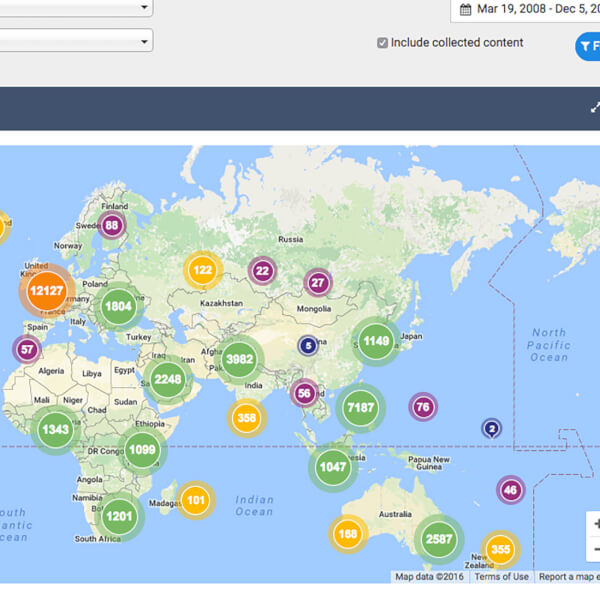Open the purple 22 cluster marker
This screenshot has width=600, height=600.
click(262, 271)
